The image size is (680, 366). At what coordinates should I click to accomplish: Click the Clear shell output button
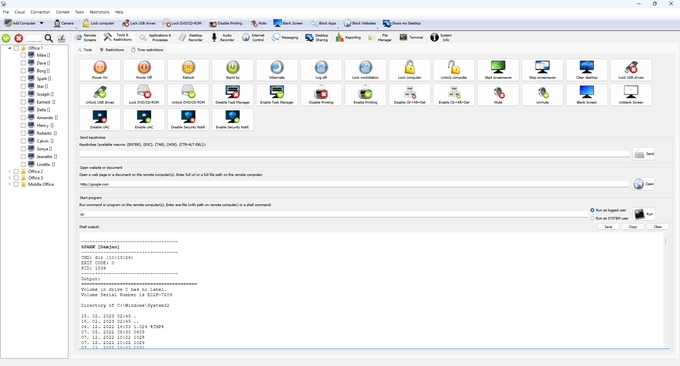point(657,227)
